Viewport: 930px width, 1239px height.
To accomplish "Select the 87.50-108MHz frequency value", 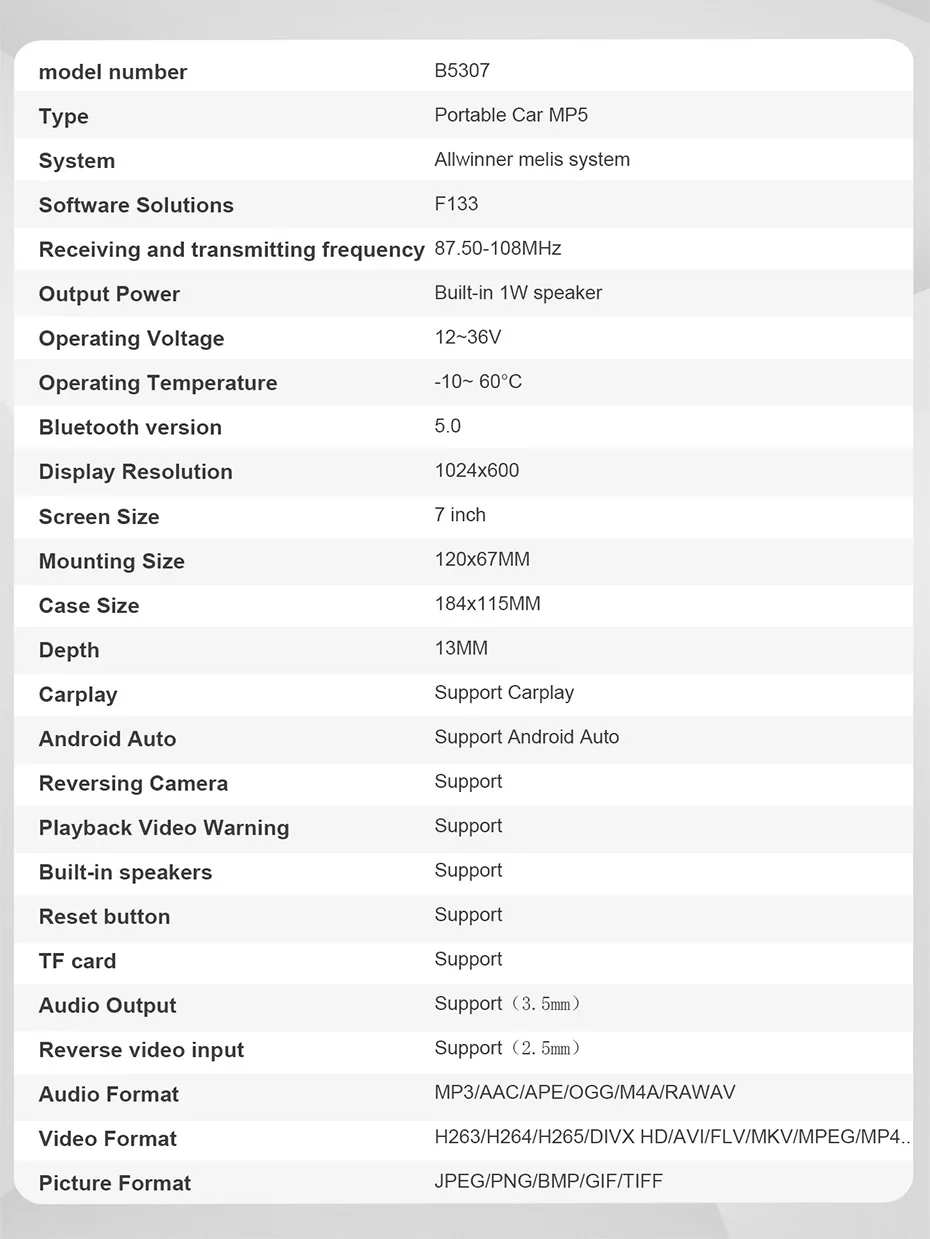I will [x=498, y=248].
